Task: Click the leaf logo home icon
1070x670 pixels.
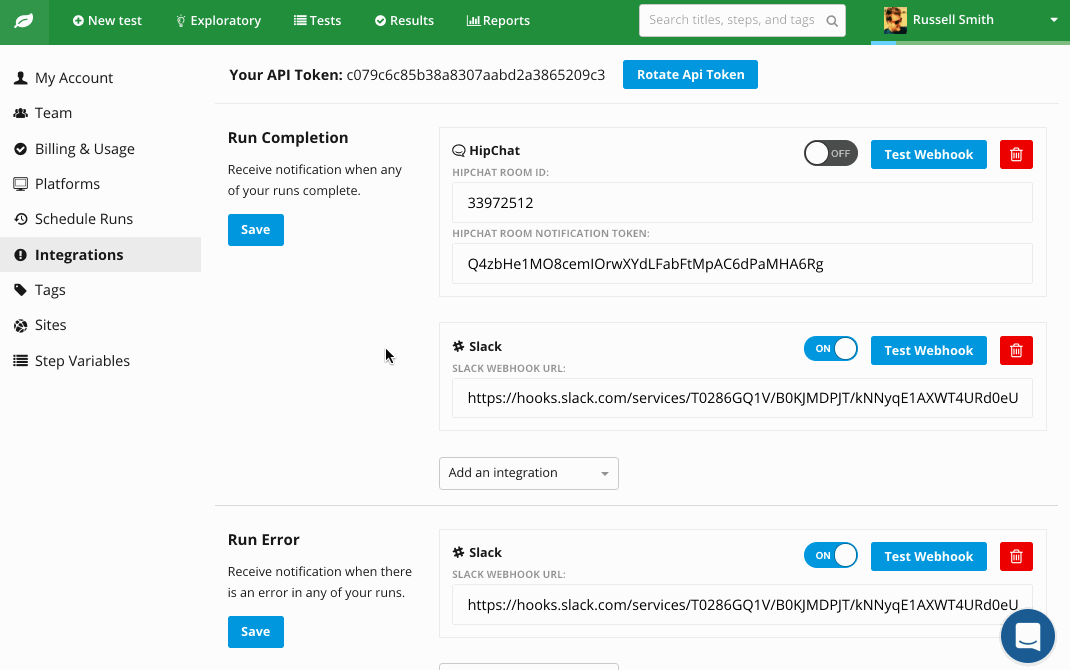Action: tap(24, 20)
